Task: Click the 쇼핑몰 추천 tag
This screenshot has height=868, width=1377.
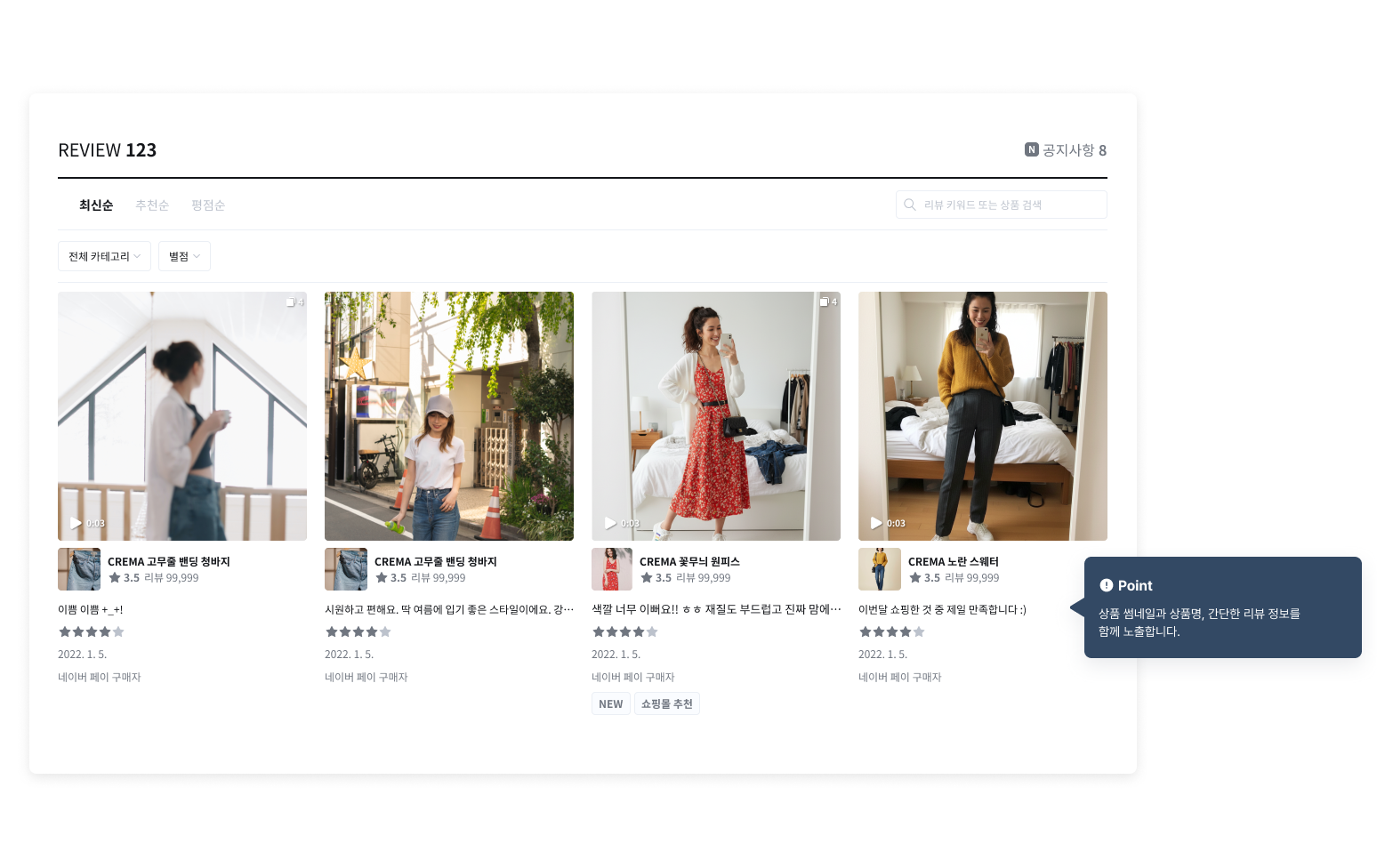Action: coord(667,704)
